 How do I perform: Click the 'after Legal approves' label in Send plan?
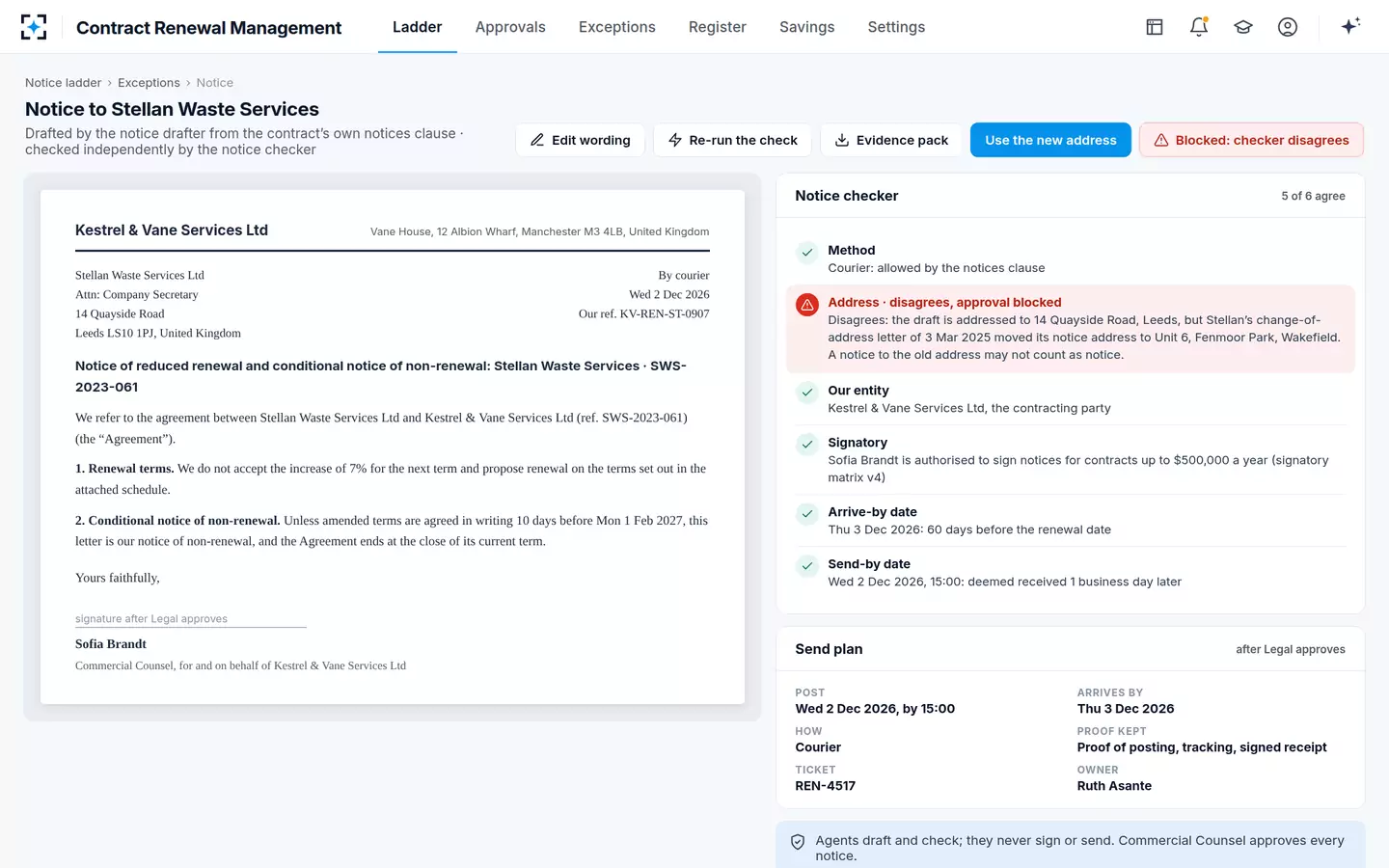click(1290, 649)
